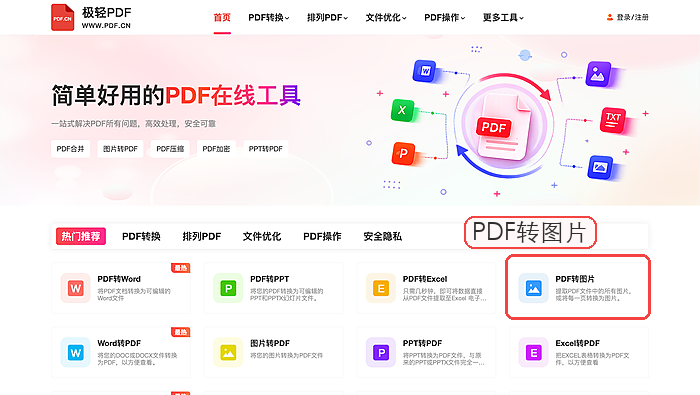Click the PPT转PDF quick button
The height and width of the screenshot is (395, 700).
[266, 149]
